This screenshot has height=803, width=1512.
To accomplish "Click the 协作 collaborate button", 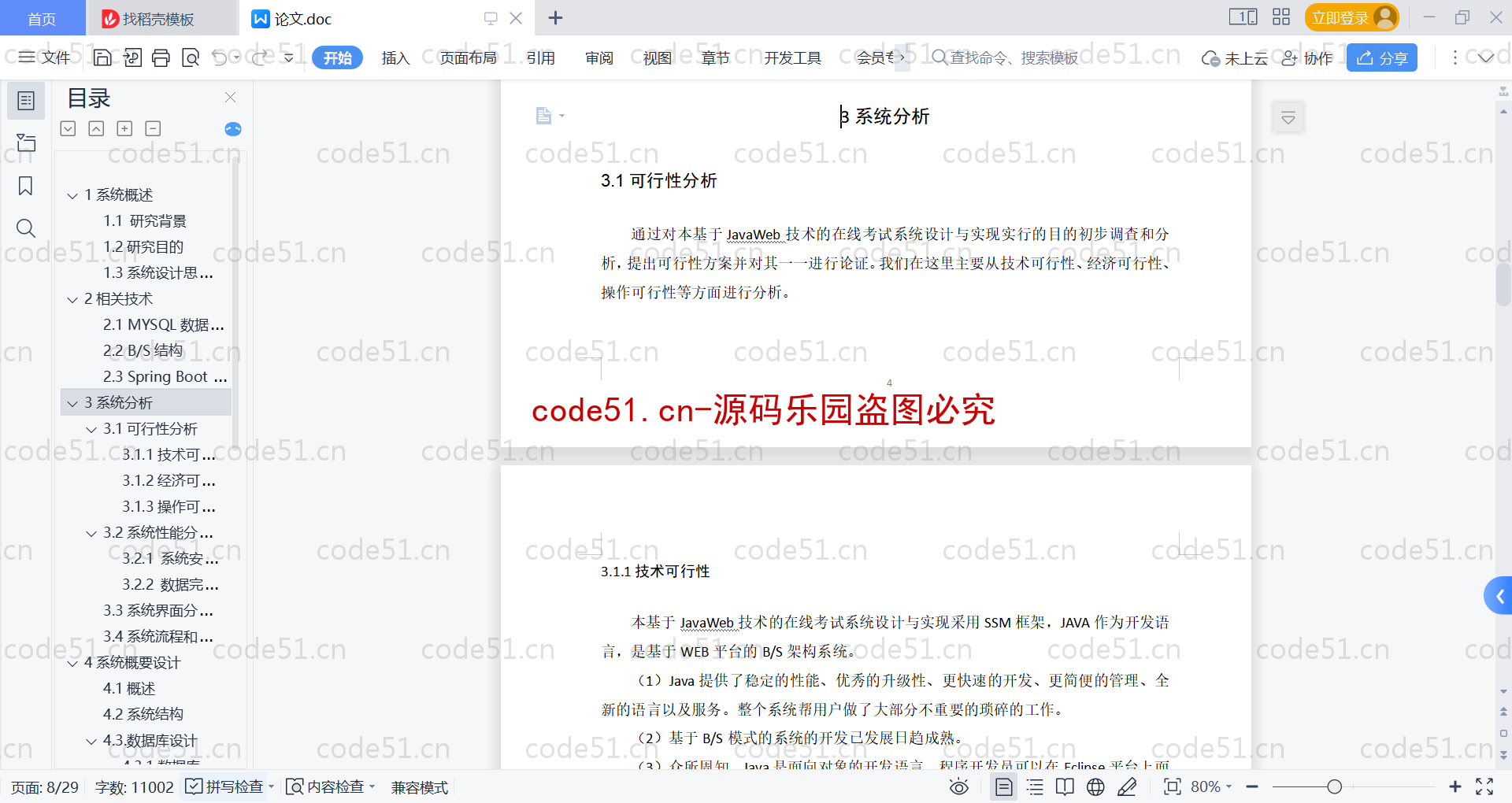I will pos(1307,57).
